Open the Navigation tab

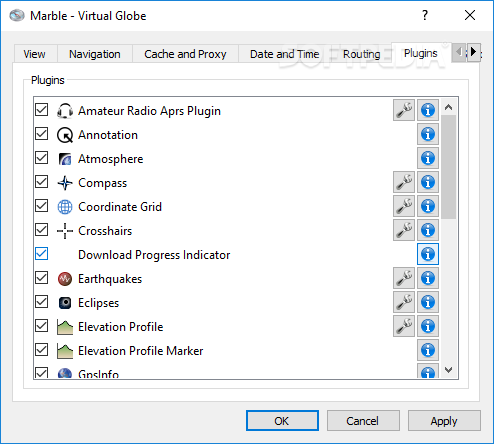point(95,54)
